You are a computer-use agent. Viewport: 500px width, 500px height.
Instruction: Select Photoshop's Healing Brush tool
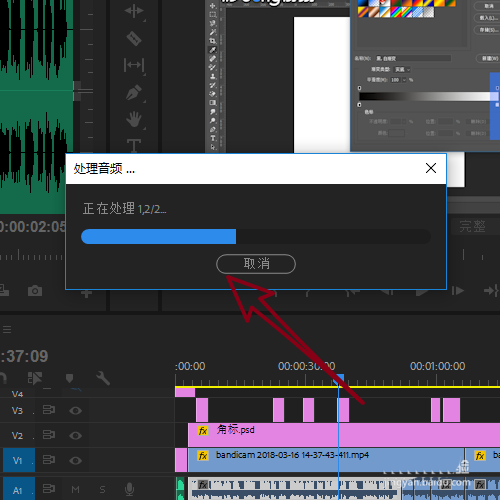pos(213,59)
